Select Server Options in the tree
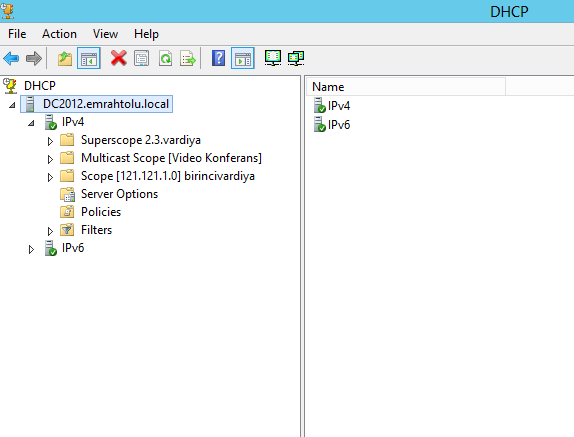The image size is (574, 437). tap(119, 194)
